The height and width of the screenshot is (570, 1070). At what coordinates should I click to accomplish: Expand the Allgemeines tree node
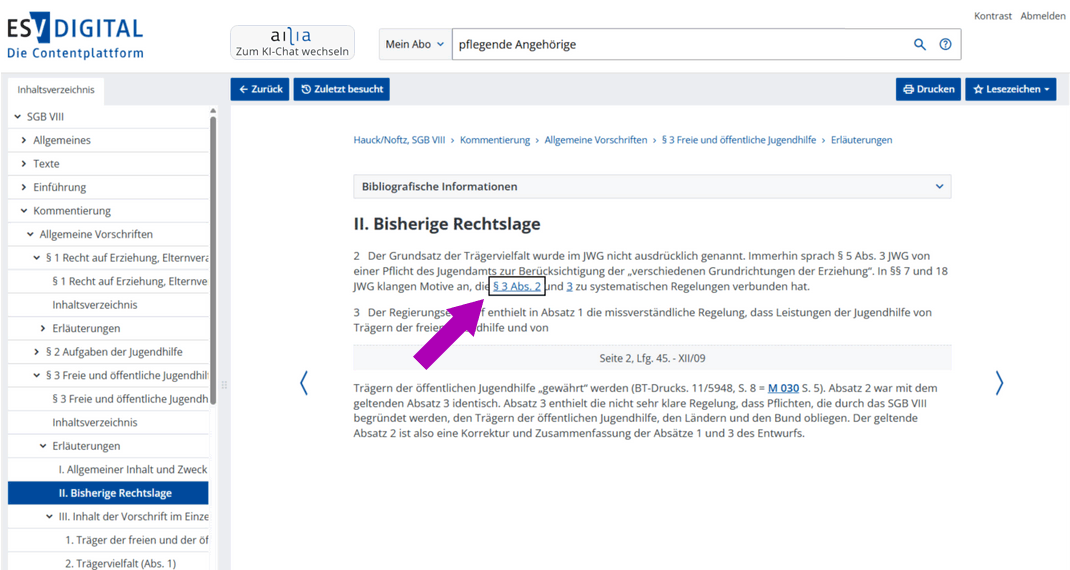tap(24, 140)
